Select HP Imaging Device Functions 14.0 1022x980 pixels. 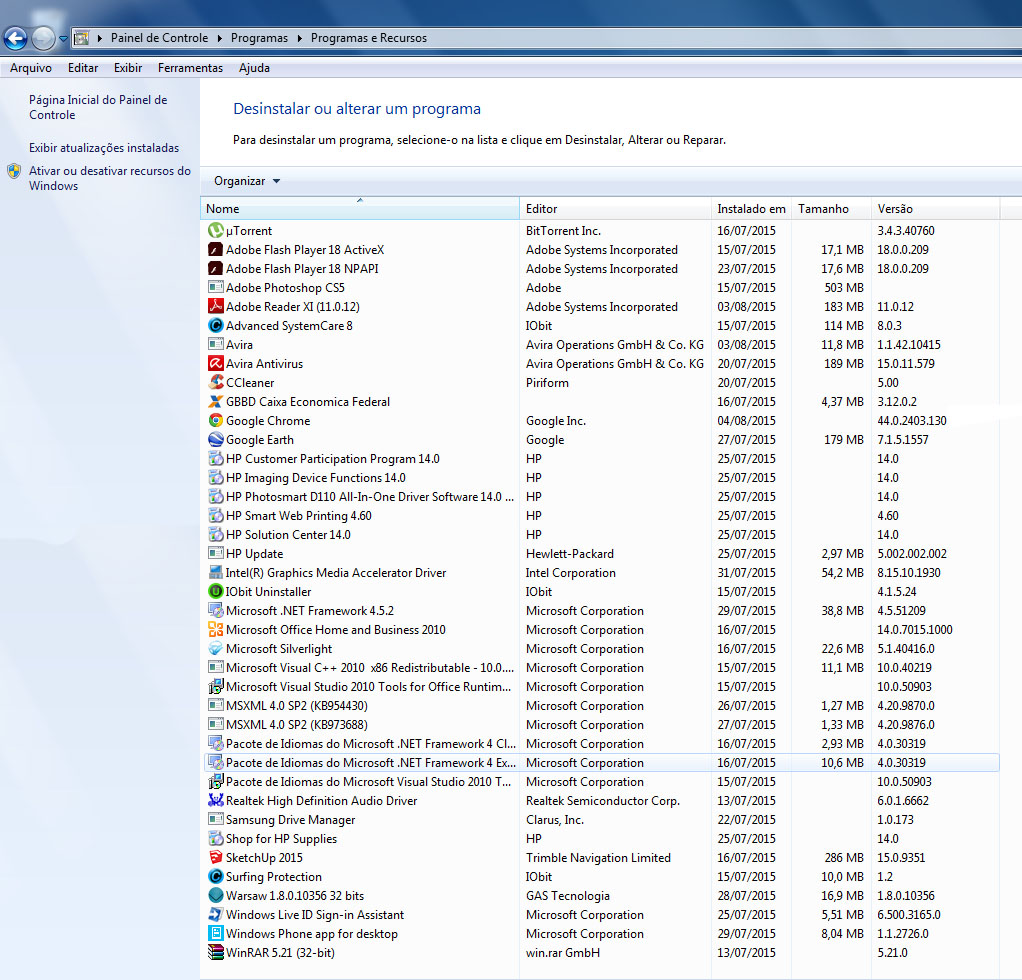tap(602, 478)
